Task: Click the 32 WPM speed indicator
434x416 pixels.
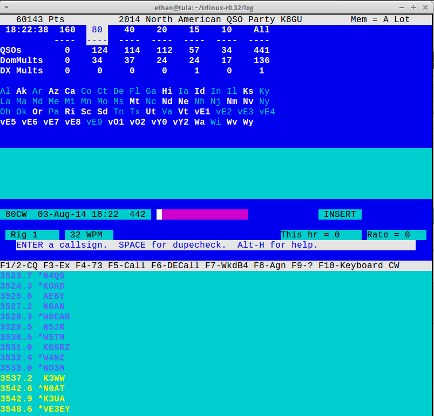Action: click(89, 235)
